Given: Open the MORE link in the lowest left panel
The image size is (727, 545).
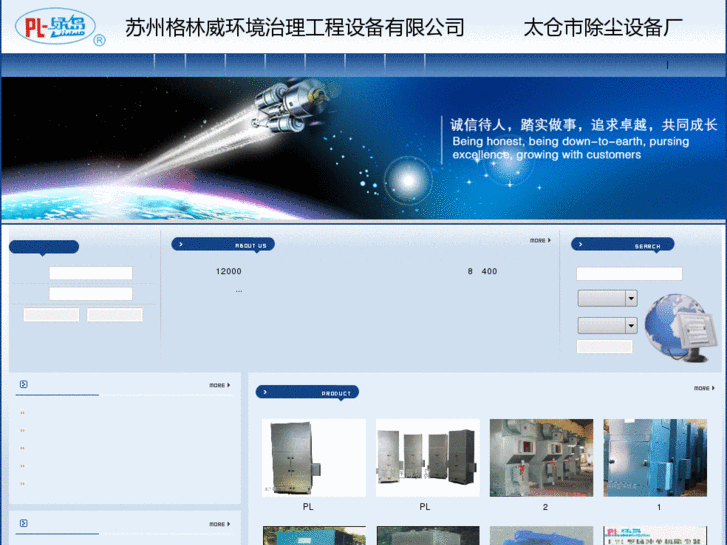Looking at the screenshot, I should tap(219, 524).
